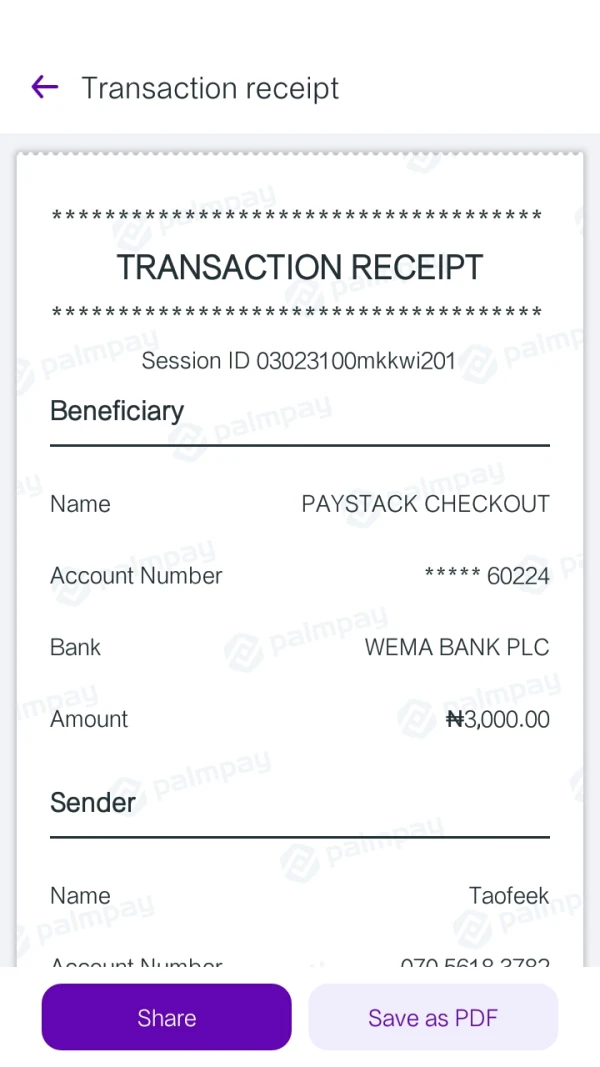Screen dimensions: 600x1067
Task: Select the ₦3,000.00 amount value
Action: (497, 719)
